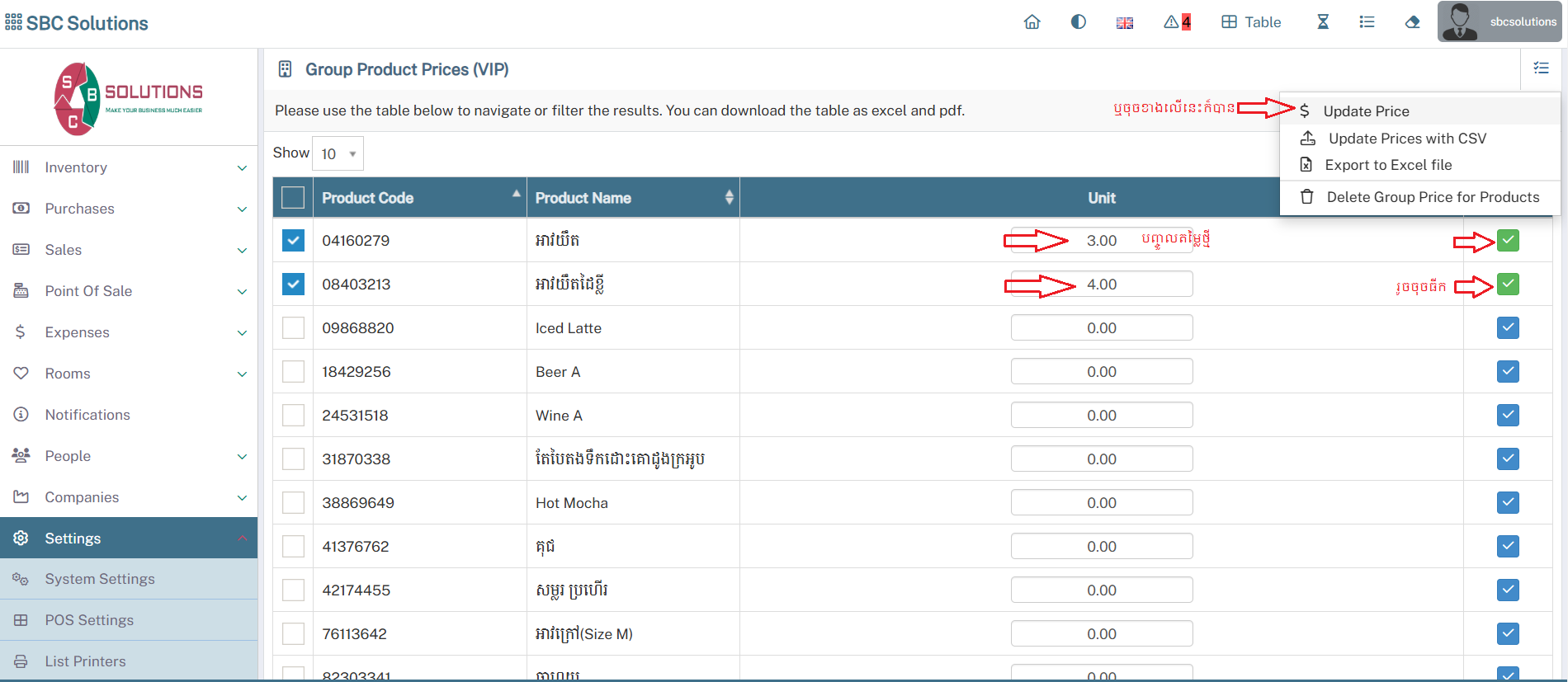Expand the Inventory sidebar menu
This screenshot has width=1568, height=682.
coord(130,167)
